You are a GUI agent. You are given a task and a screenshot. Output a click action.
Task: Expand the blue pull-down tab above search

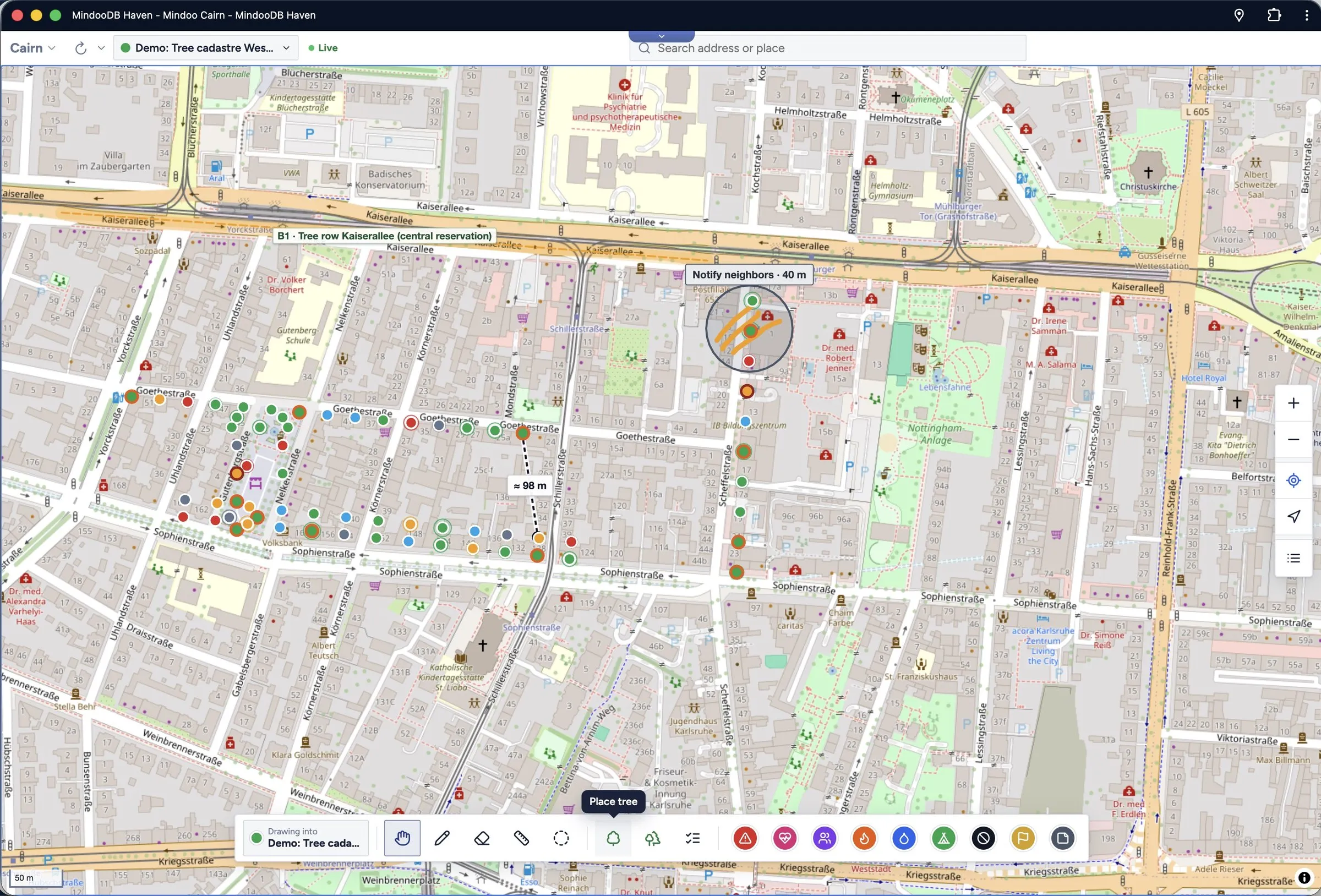661,36
